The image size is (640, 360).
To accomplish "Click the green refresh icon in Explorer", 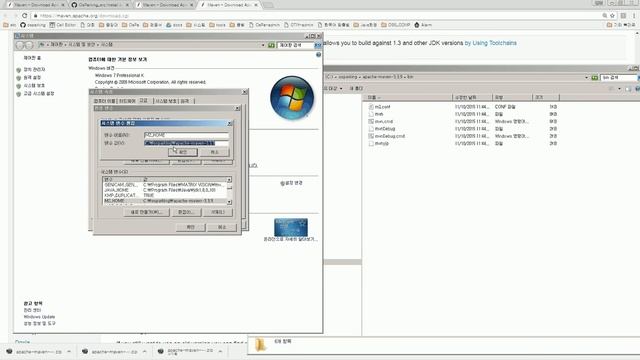I will pos(595,77).
